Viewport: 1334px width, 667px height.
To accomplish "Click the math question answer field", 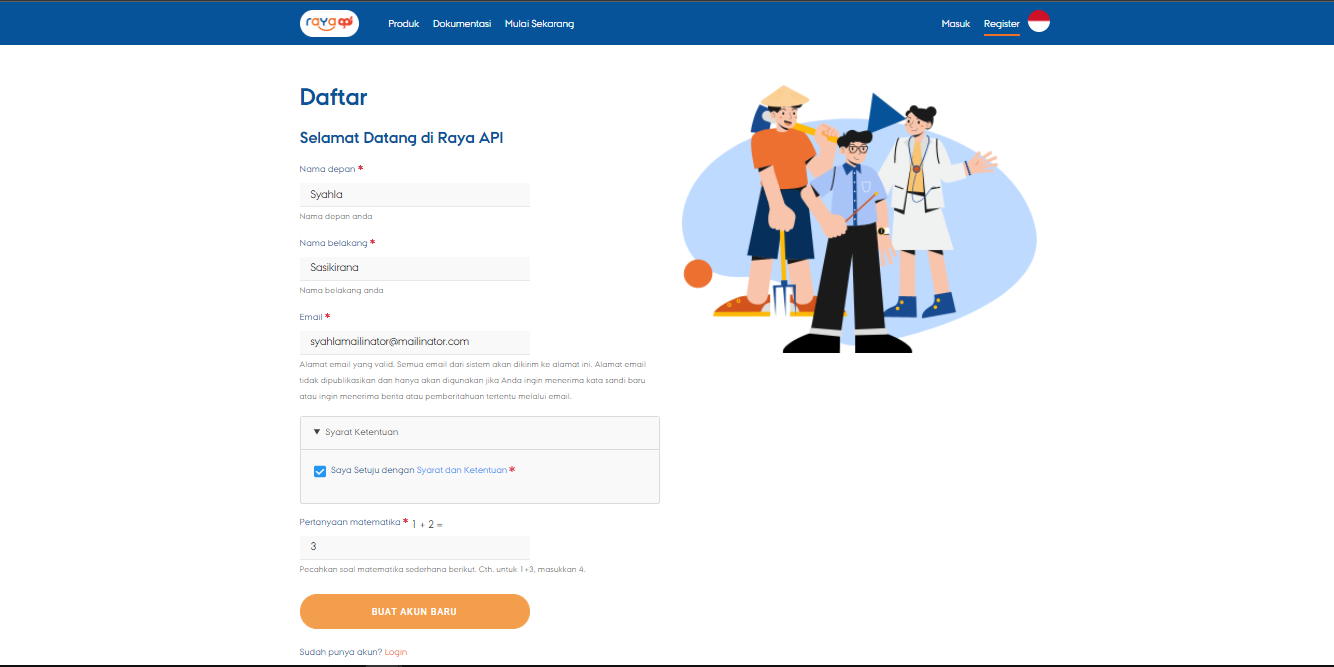I will click(x=414, y=547).
